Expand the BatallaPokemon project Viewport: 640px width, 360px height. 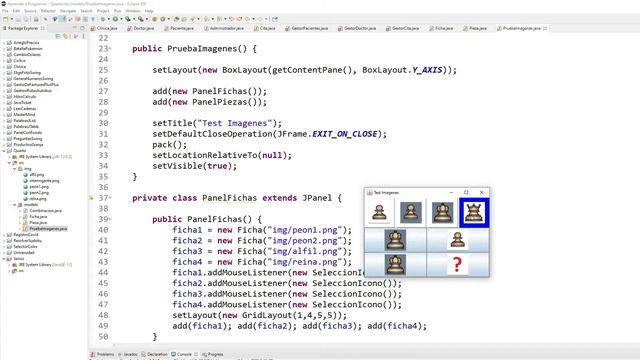pos(4,49)
